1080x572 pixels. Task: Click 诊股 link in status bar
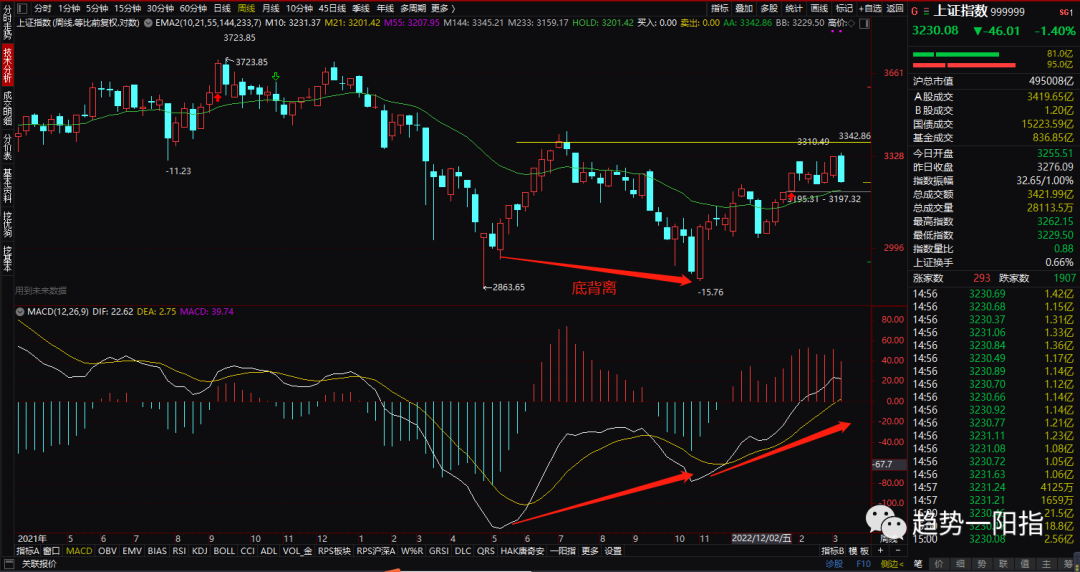tap(834, 564)
